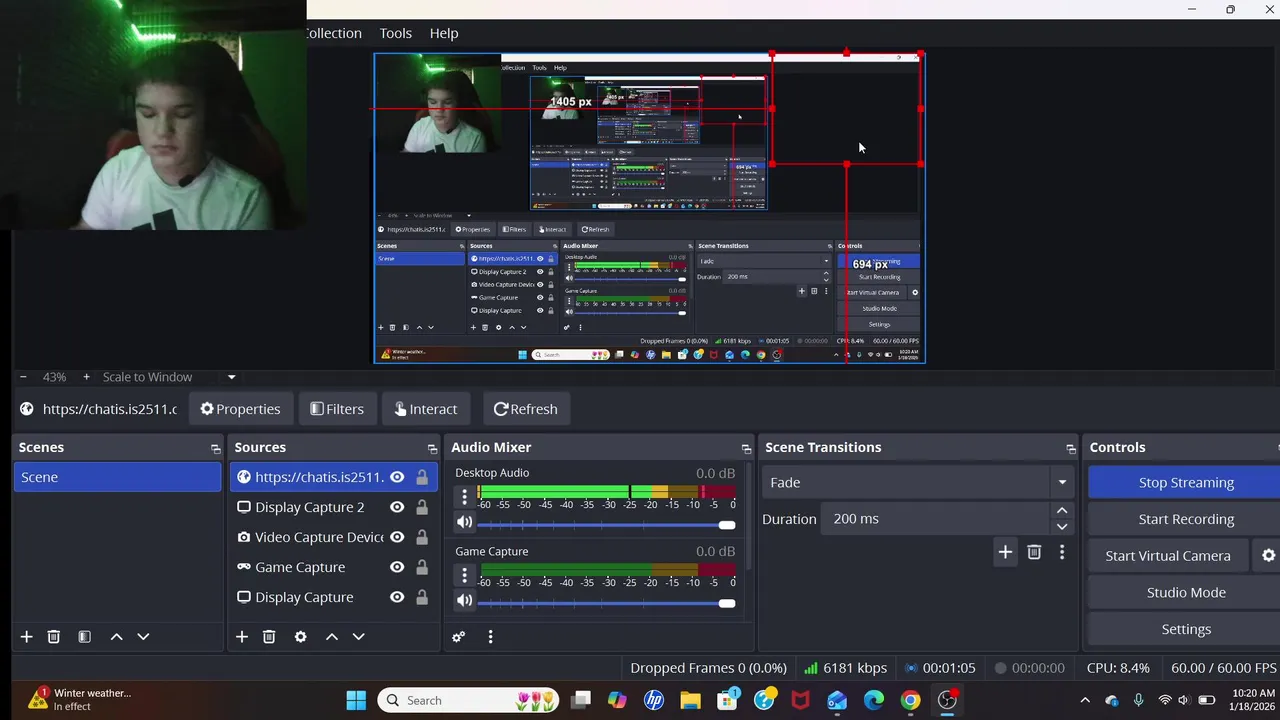The image size is (1280, 720).
Task: Open the Help menu
Action: coord(444,33)
